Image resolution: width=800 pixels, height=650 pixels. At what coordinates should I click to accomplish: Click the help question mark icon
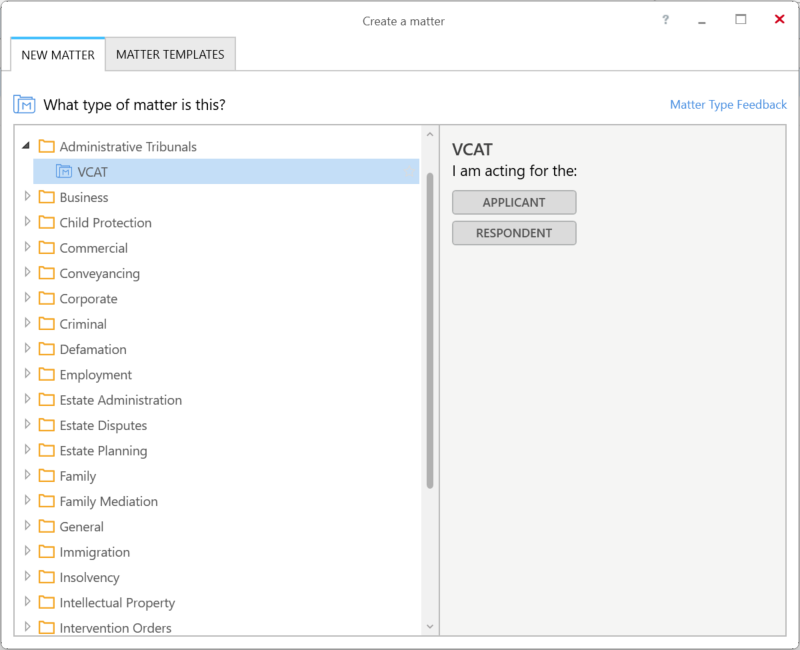665,20
